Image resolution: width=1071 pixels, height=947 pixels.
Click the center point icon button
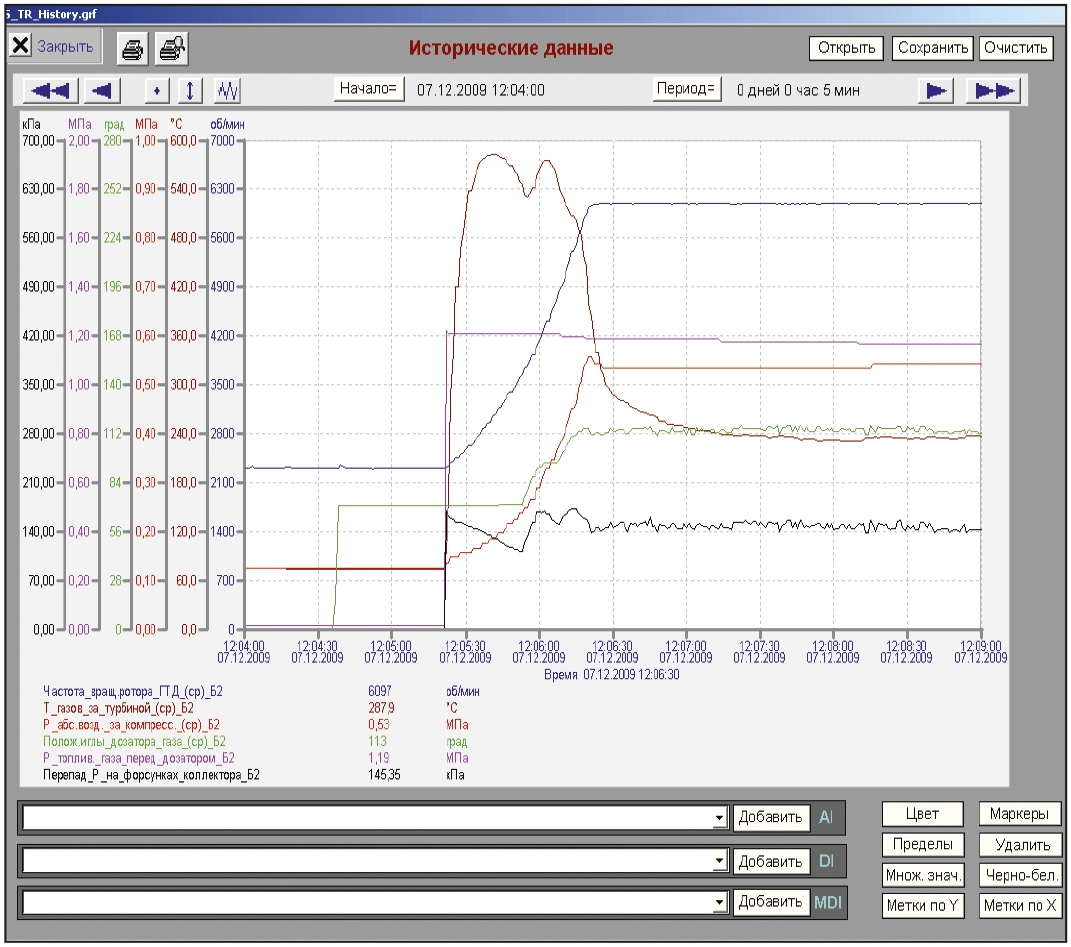coord(157,90)
